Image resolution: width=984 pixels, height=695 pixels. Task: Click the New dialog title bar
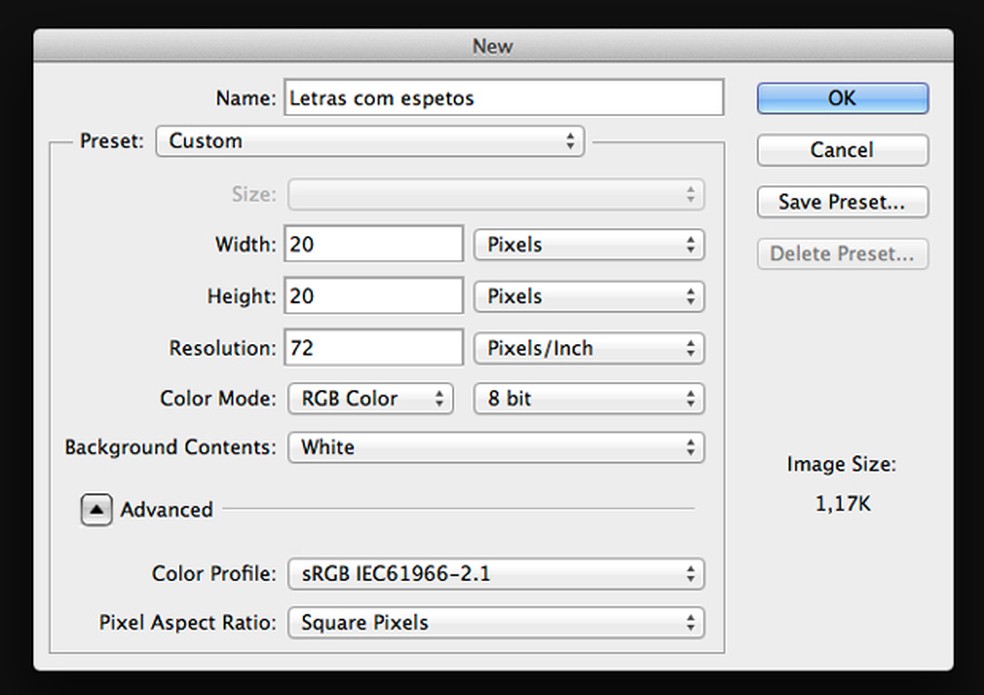click(x=492, y=46)
